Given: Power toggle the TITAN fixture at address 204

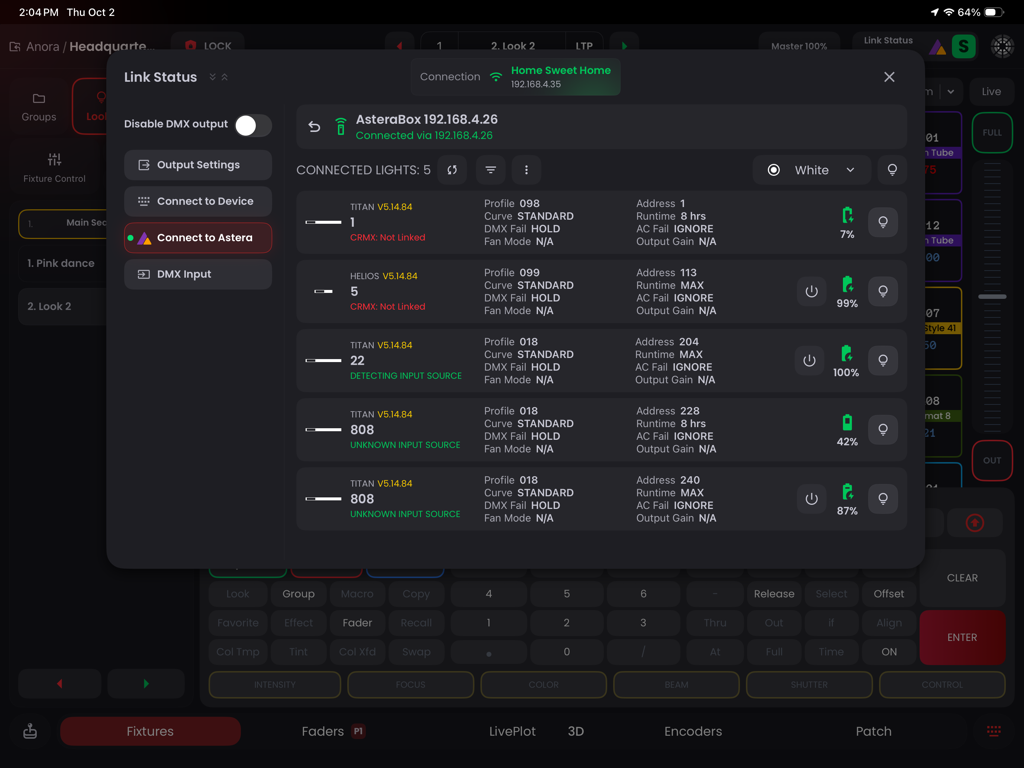Looking at the screenshot, I should pyautogui.click(x=809, y=360).
